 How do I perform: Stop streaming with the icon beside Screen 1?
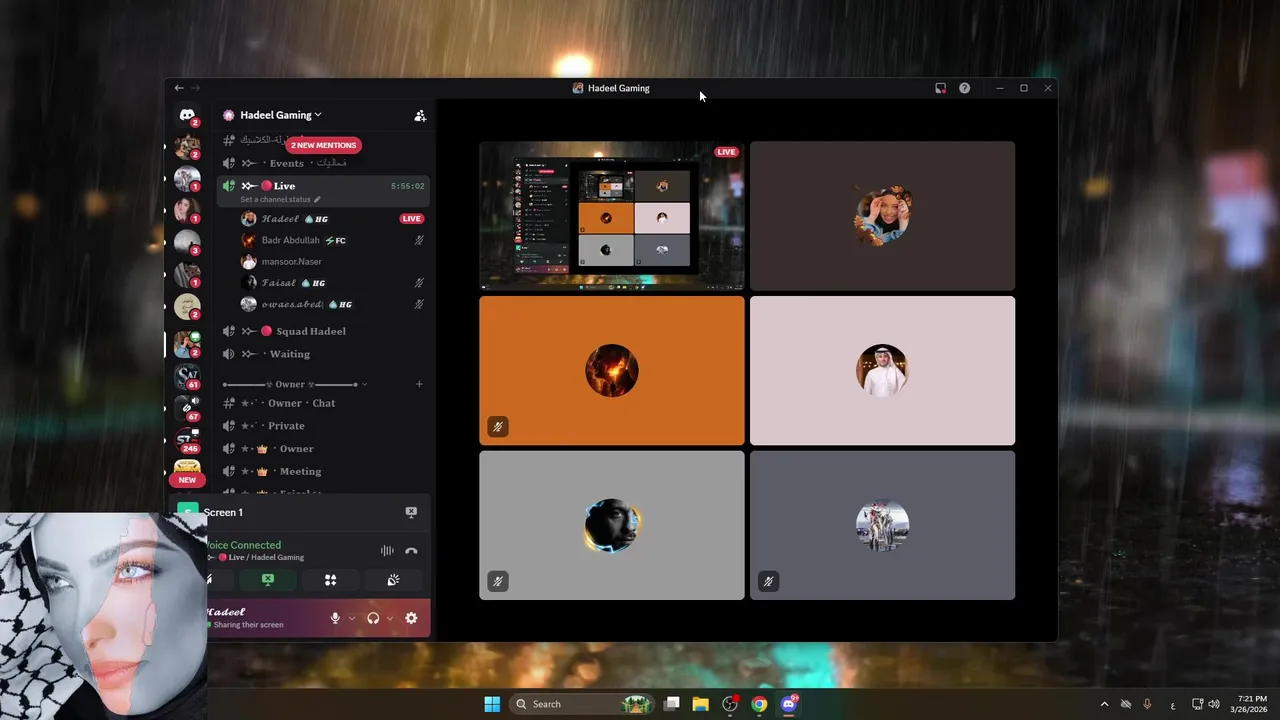coord(411,512)
